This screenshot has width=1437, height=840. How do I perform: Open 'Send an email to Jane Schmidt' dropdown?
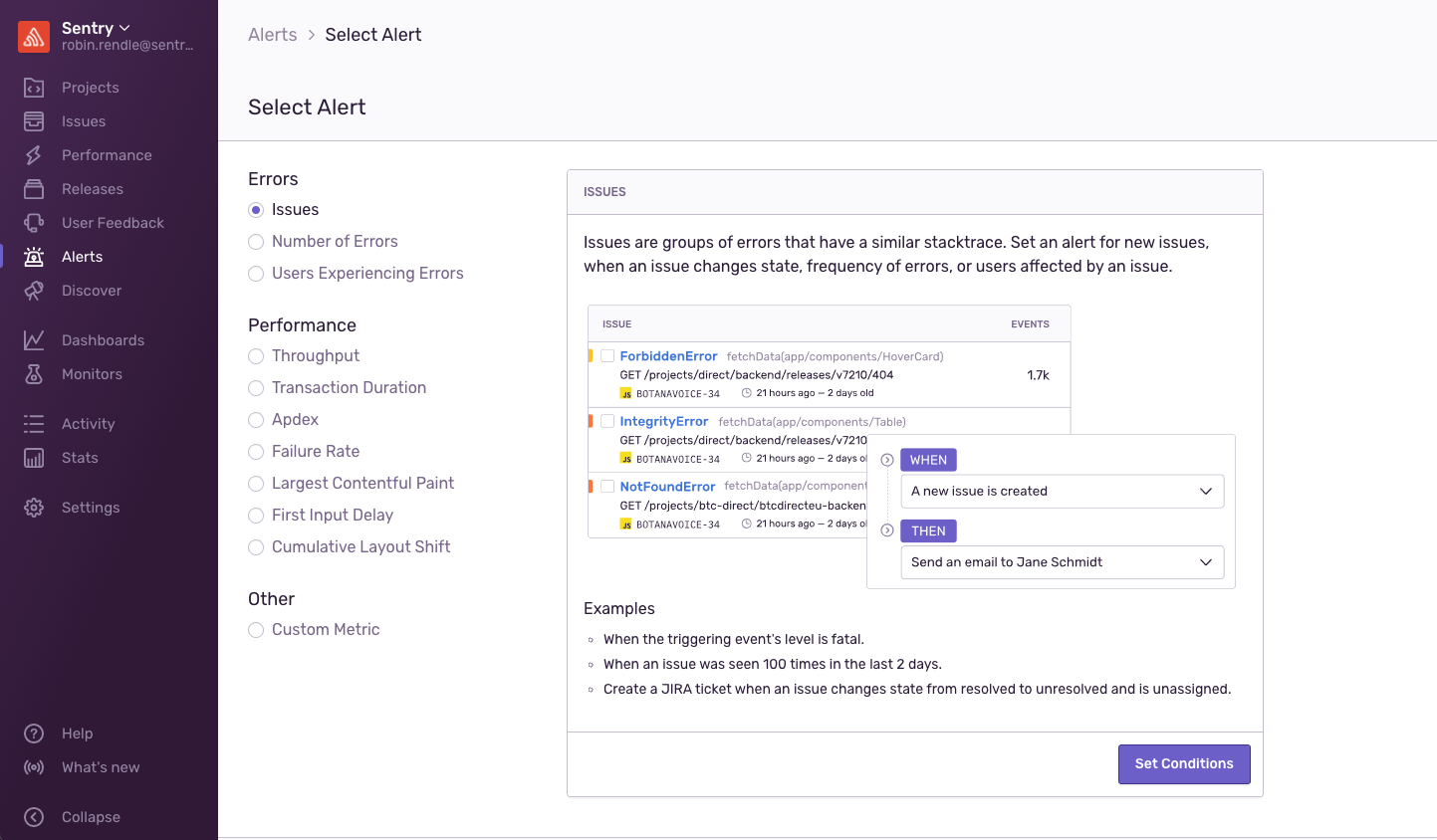click(1063, 562)
